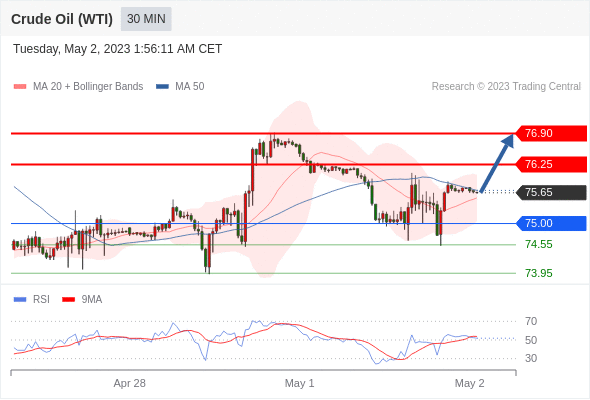Viewport: 590px width, 400px height.
Task: Click the 'May 2' date axis label
Action: coord(470,383)
